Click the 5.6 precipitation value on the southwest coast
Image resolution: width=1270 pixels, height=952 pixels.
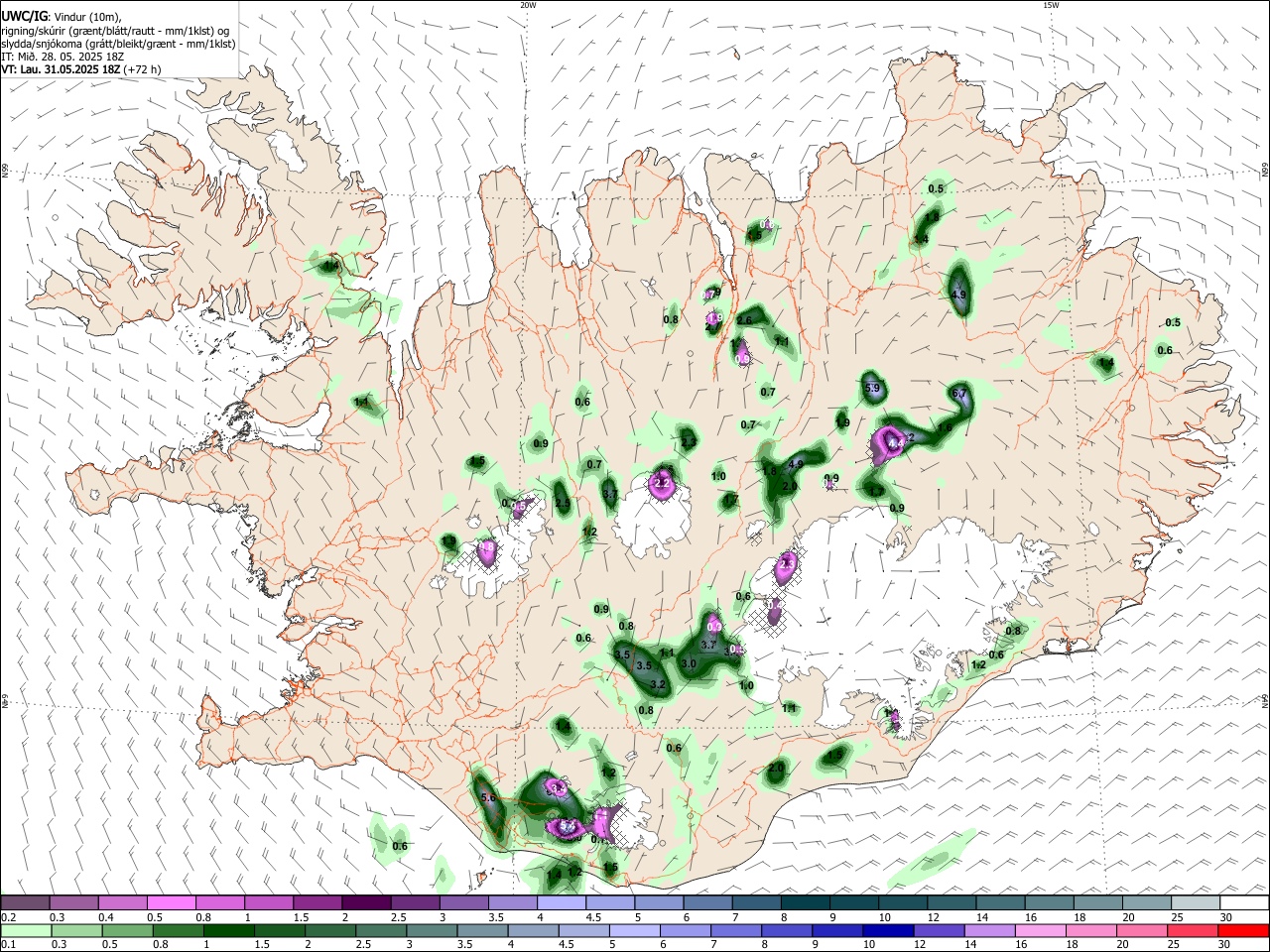coord(487,797)
